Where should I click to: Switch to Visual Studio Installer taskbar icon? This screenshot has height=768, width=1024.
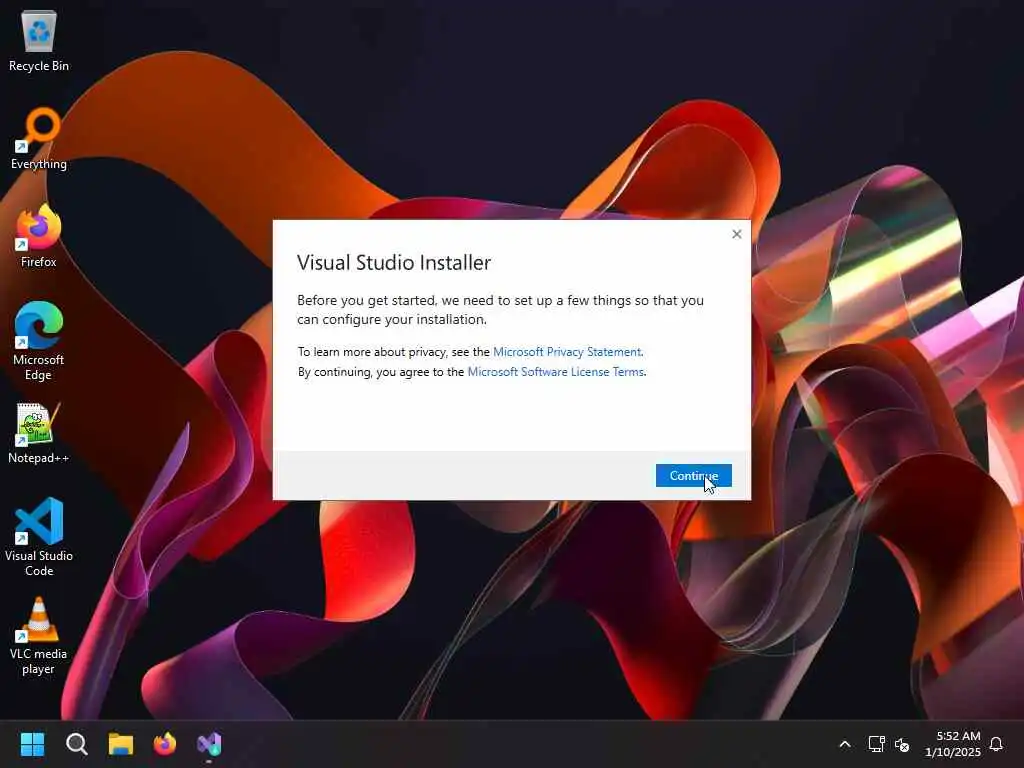pyautogui.click(x=209, y=744)
